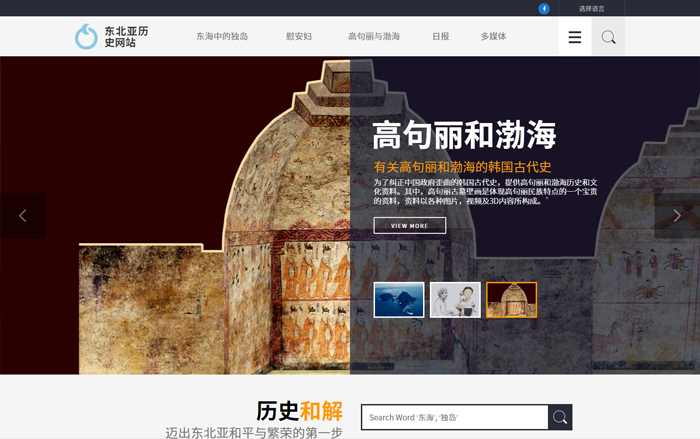Select the tomb mural thumbnail
The width and height of the screenshot is (700, 439).
pos(511,300)
